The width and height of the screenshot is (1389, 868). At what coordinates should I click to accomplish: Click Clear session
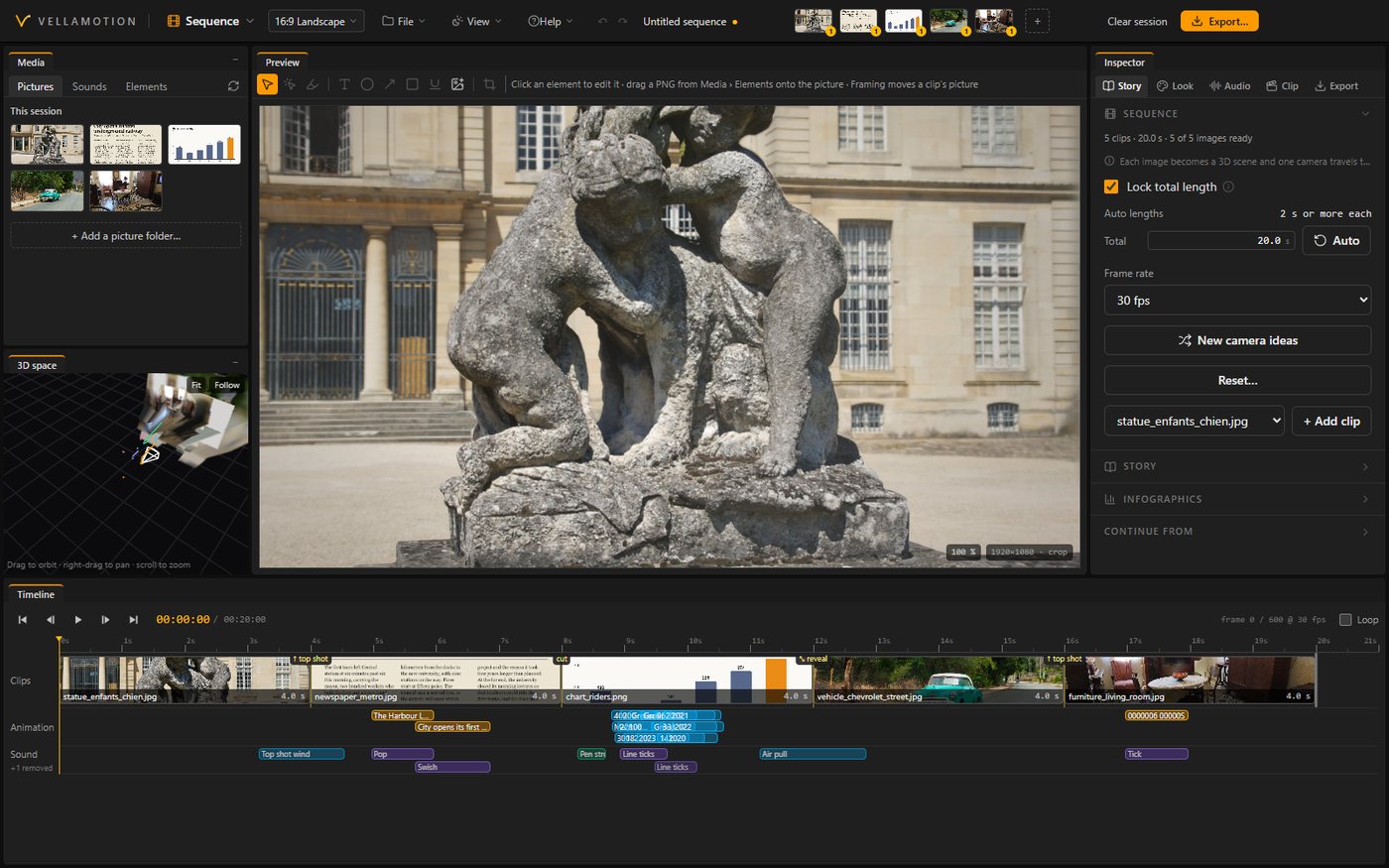1137,21
